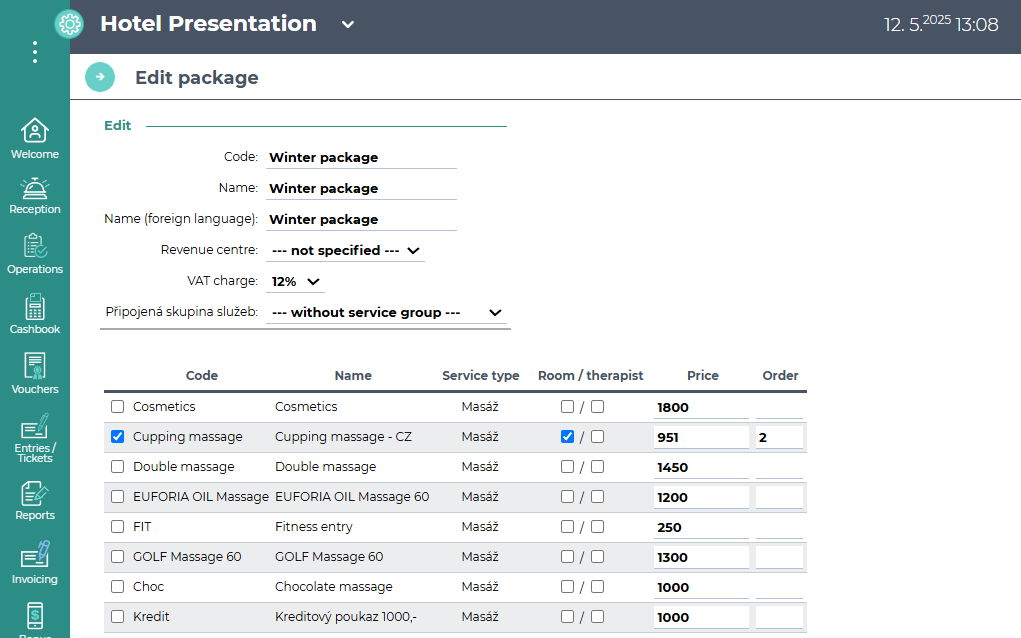Open the Welcome home icon

(35, 131)
